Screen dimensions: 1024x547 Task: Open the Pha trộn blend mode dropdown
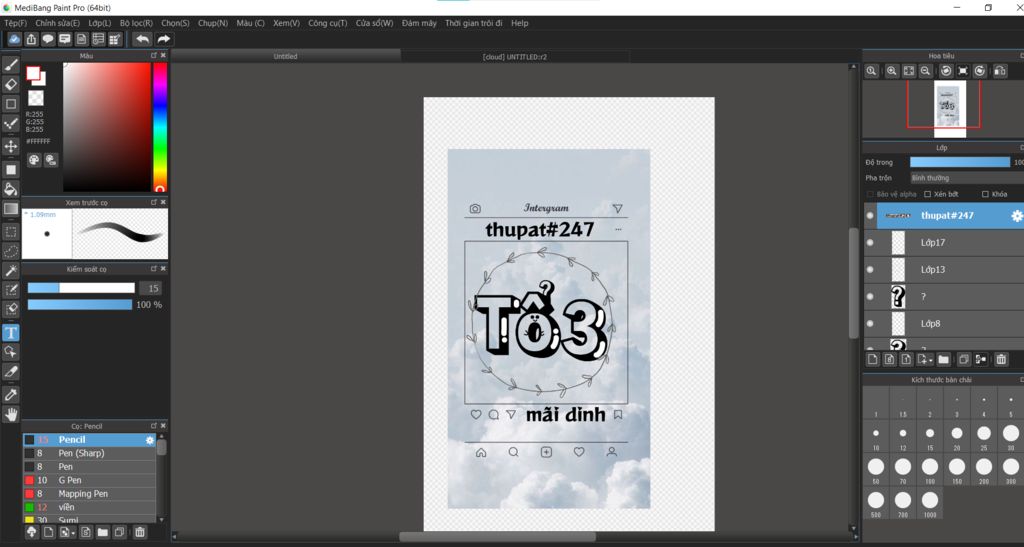click(967, 178)
